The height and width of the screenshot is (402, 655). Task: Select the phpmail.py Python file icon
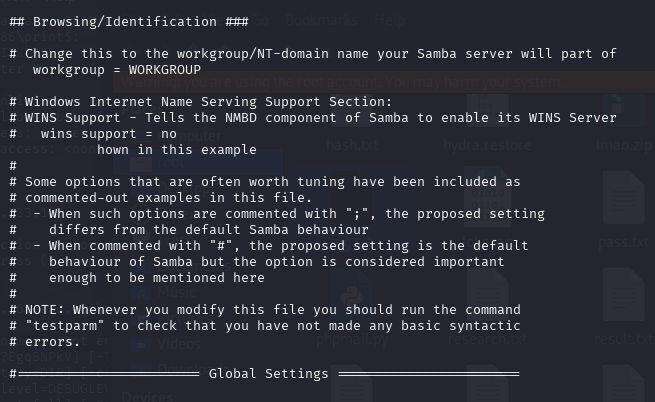point(352,299)
